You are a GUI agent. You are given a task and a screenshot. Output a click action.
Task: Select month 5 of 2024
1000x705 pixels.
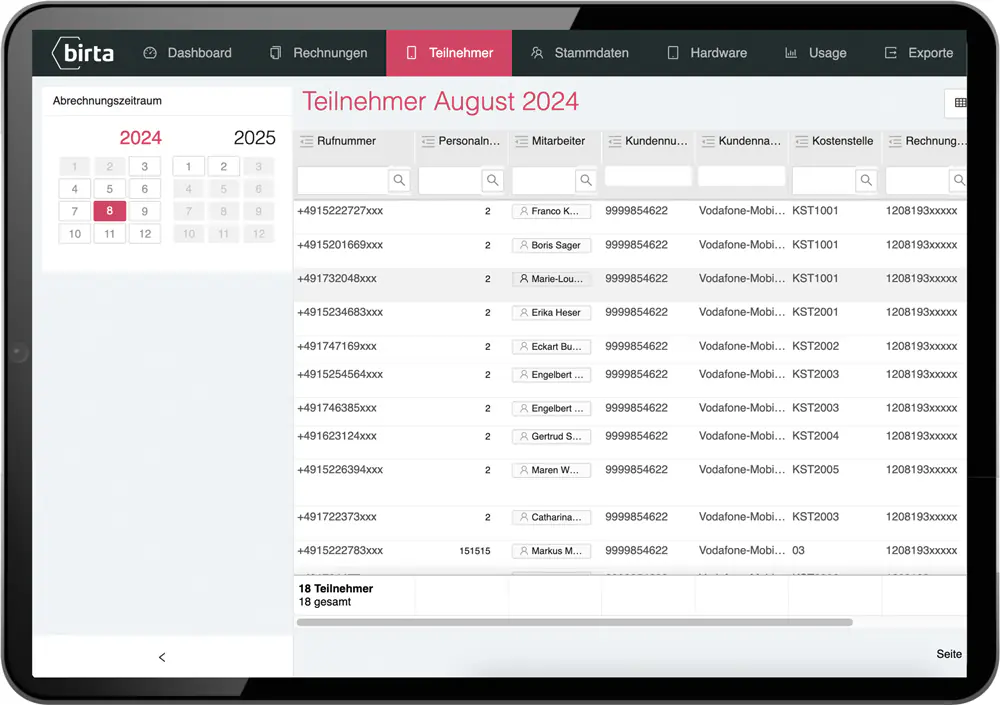coord(110,189)
